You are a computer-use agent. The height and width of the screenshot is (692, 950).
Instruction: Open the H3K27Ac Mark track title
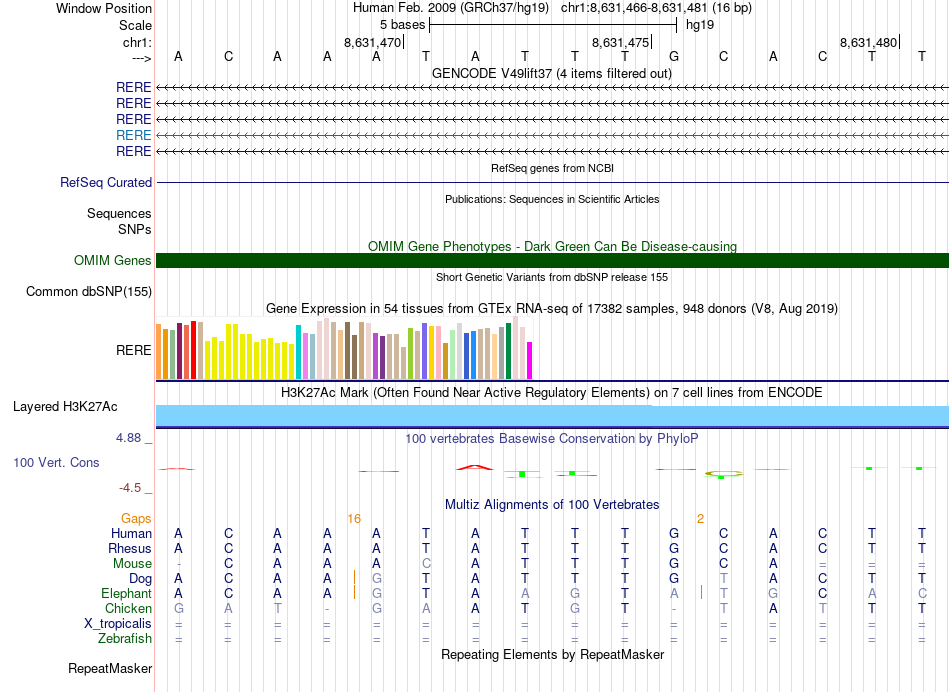pyautogui.click(x=552, y=392)
